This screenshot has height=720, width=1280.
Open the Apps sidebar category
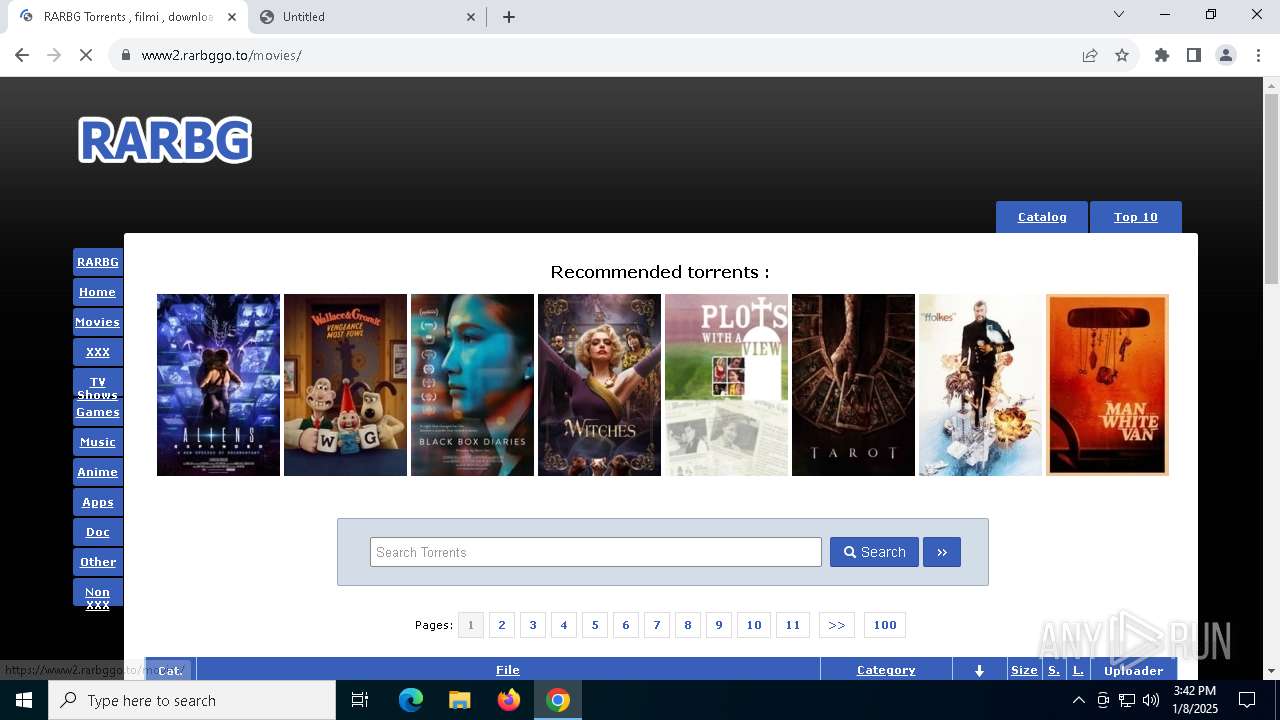coord(98,502)
